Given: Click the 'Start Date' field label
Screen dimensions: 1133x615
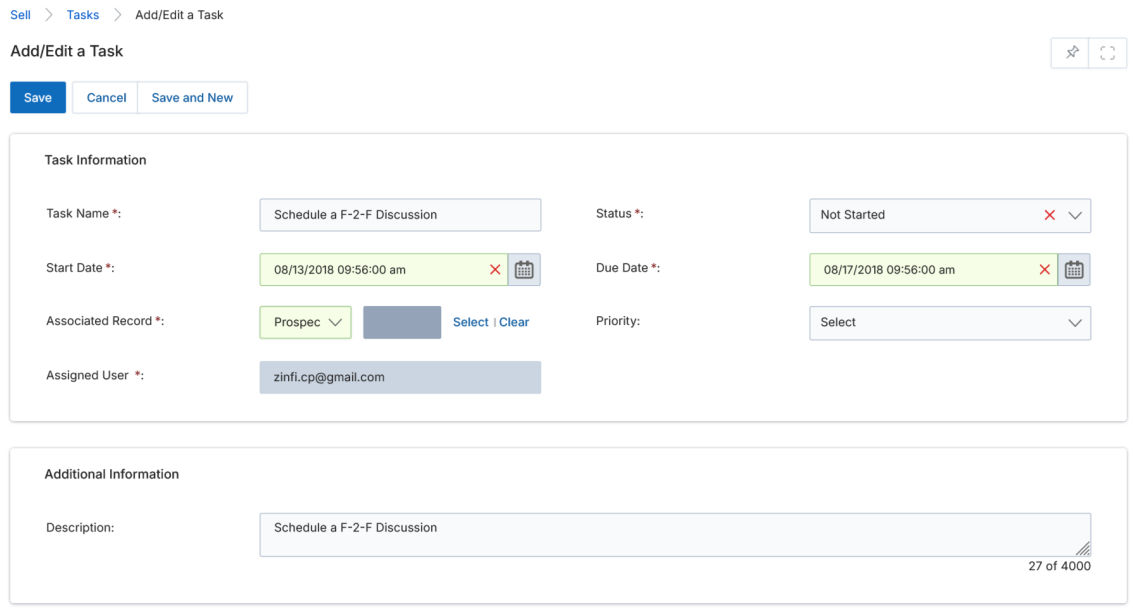Looking at the screenshot, I should click(x=74, y=267).
